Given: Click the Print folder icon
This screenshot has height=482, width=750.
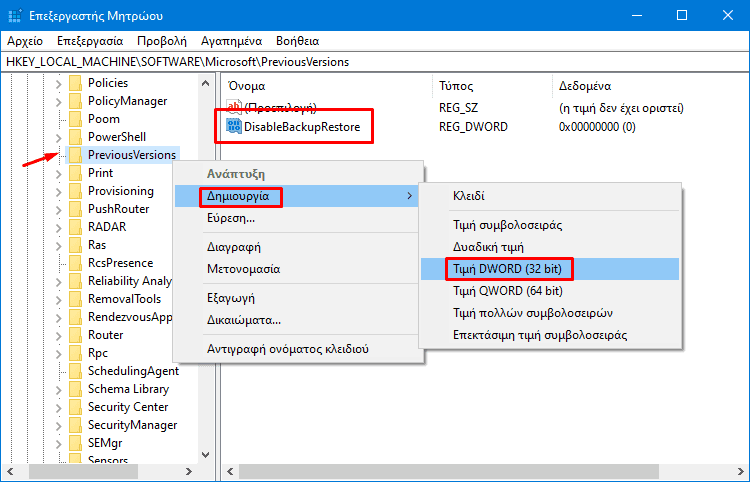Looking at the screenshot, I should 76,173.
